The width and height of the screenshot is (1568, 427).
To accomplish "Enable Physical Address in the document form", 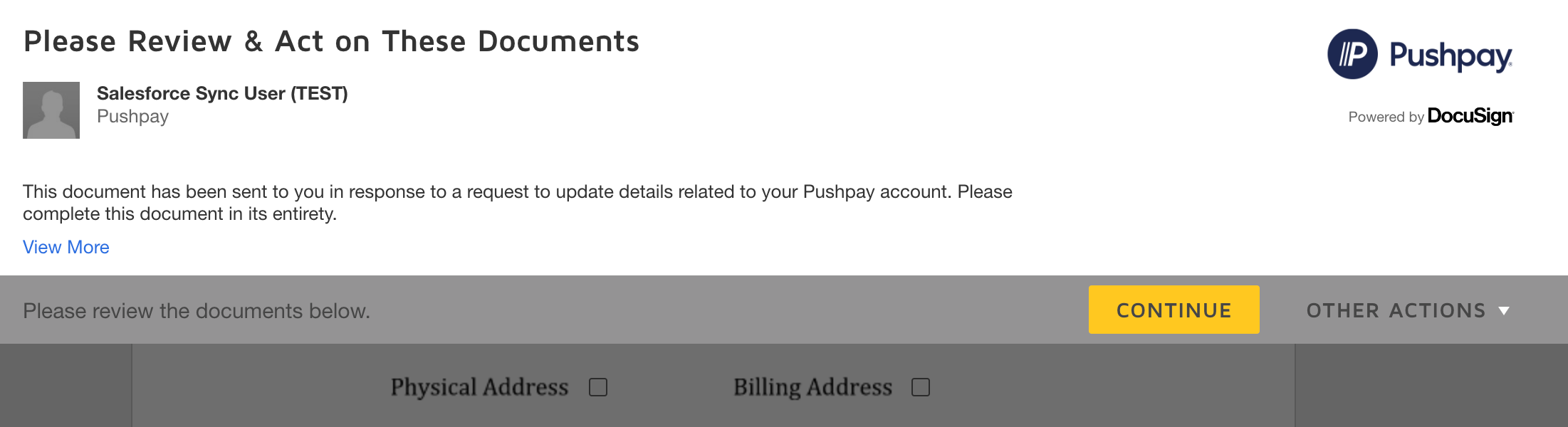I will pyautogui.click(x=599, y=386).
